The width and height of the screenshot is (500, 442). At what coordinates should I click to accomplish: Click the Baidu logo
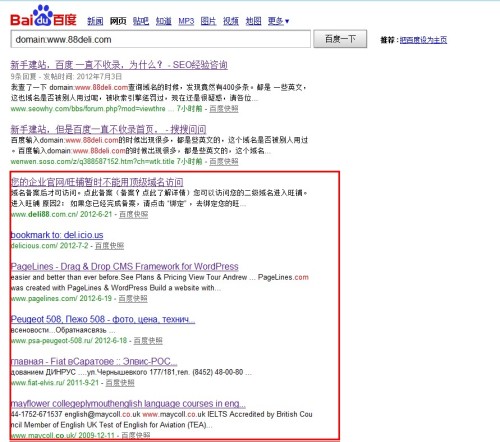43,16
